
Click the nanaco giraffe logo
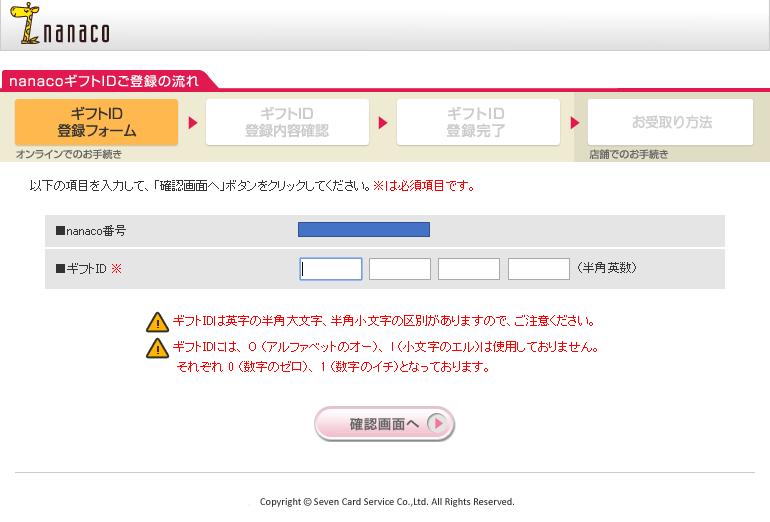pos(60,24)
